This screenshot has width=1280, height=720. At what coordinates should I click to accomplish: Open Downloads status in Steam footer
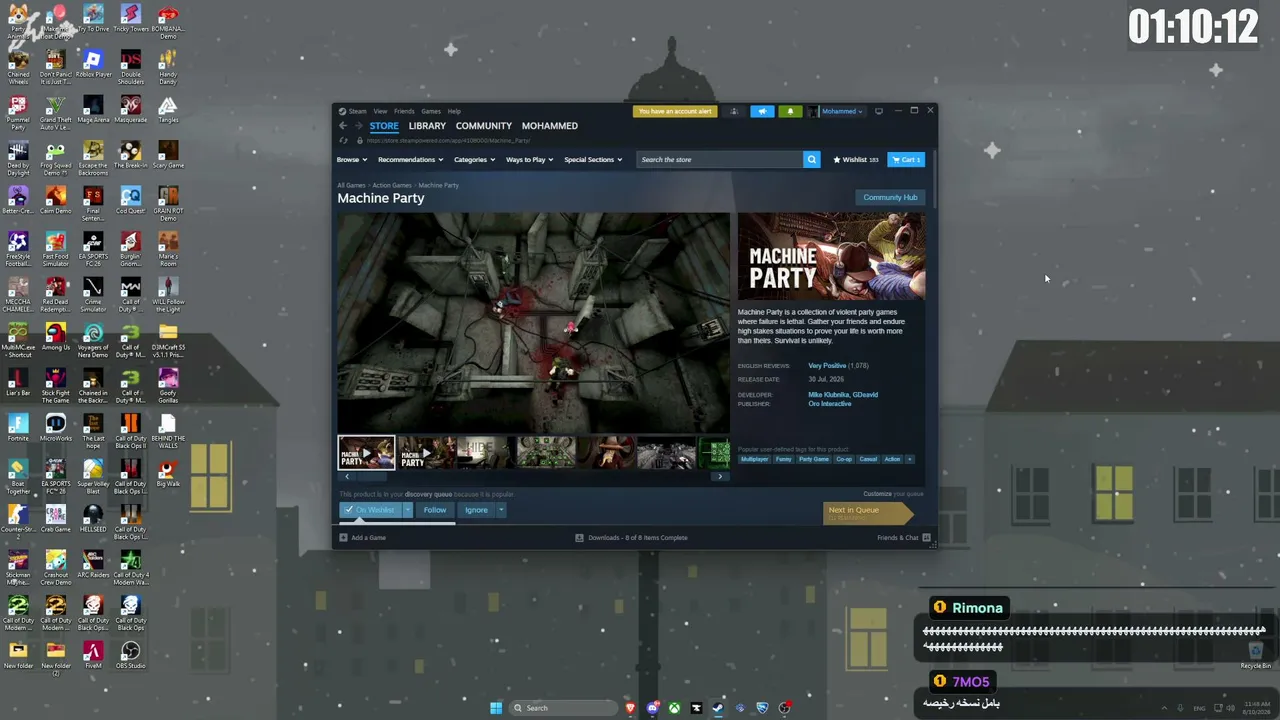(x=631, y=538)
